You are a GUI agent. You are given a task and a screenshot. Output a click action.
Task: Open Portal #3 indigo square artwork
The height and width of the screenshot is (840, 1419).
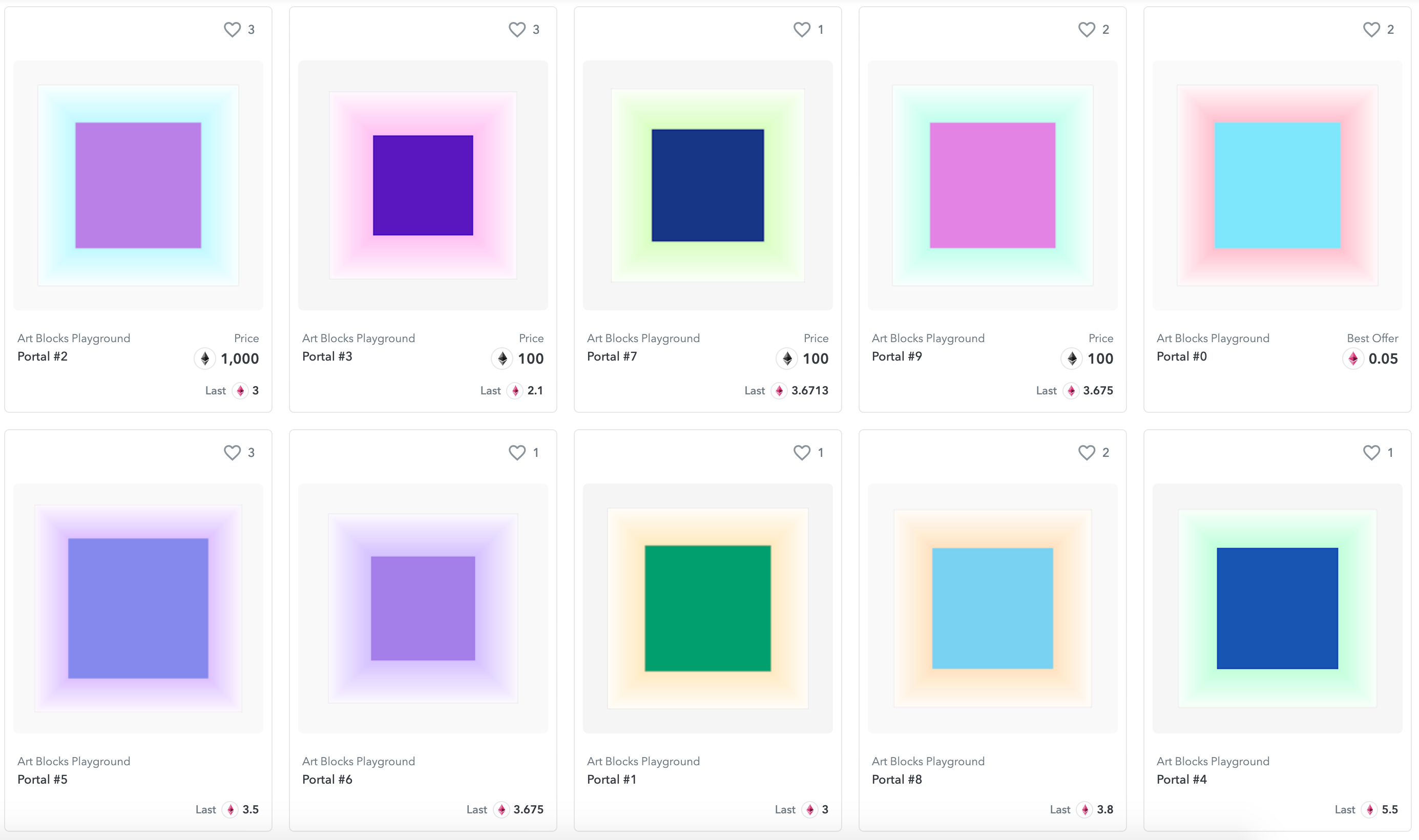(x=423, y=185)
